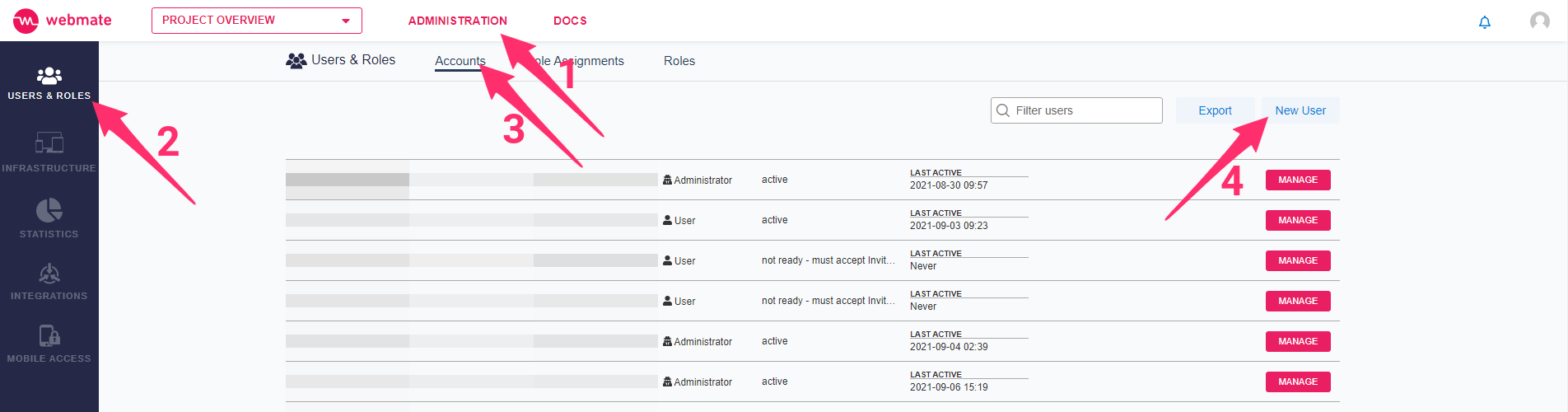
Task: Open Mobile Access in the sidebar
Action: click(x=49, y=344)
